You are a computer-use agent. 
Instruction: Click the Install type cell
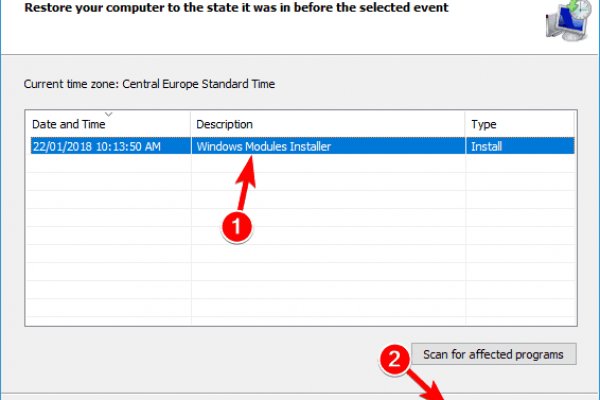click(x=487, y=146)
